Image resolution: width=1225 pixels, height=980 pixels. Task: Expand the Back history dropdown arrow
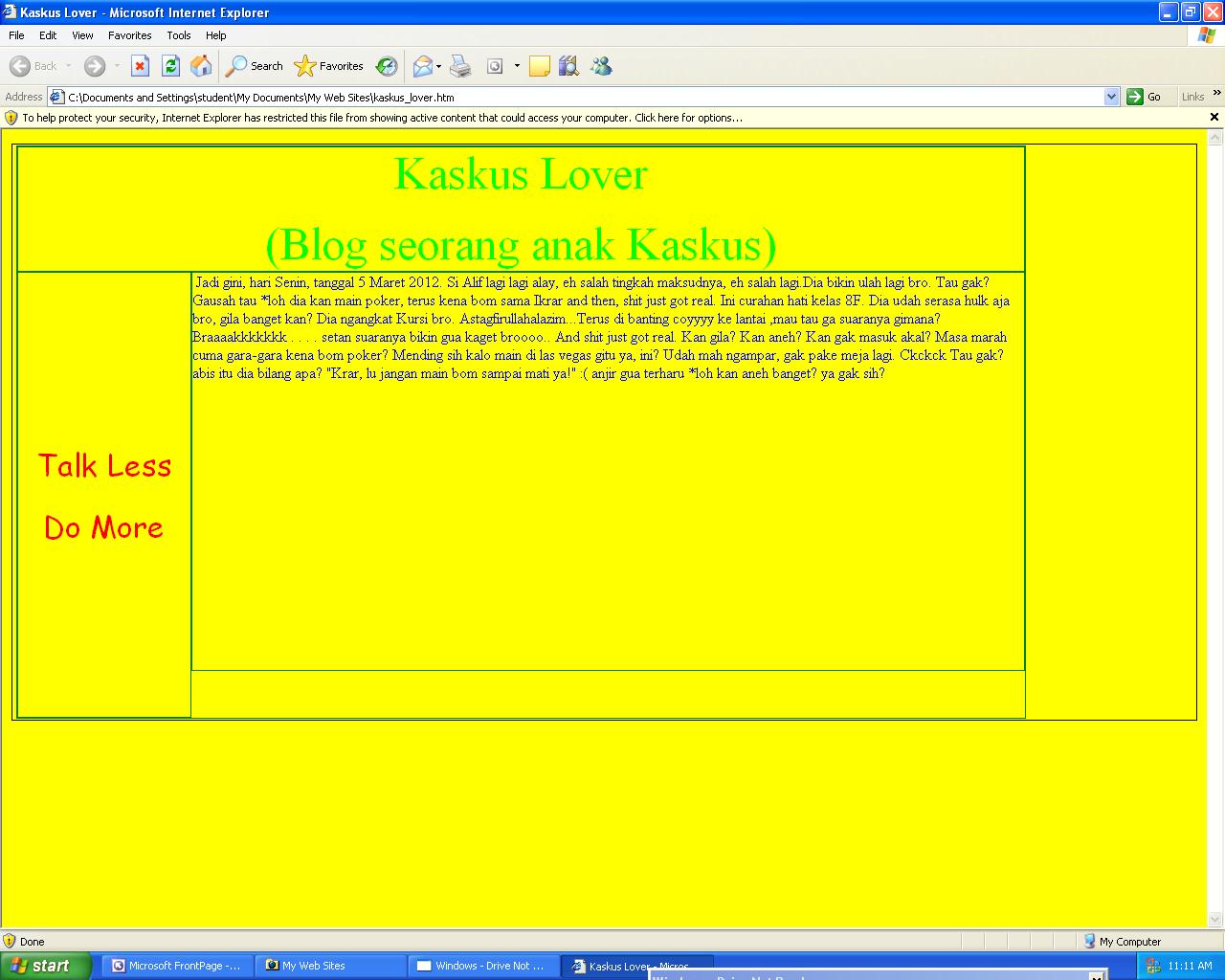[68, 66]
